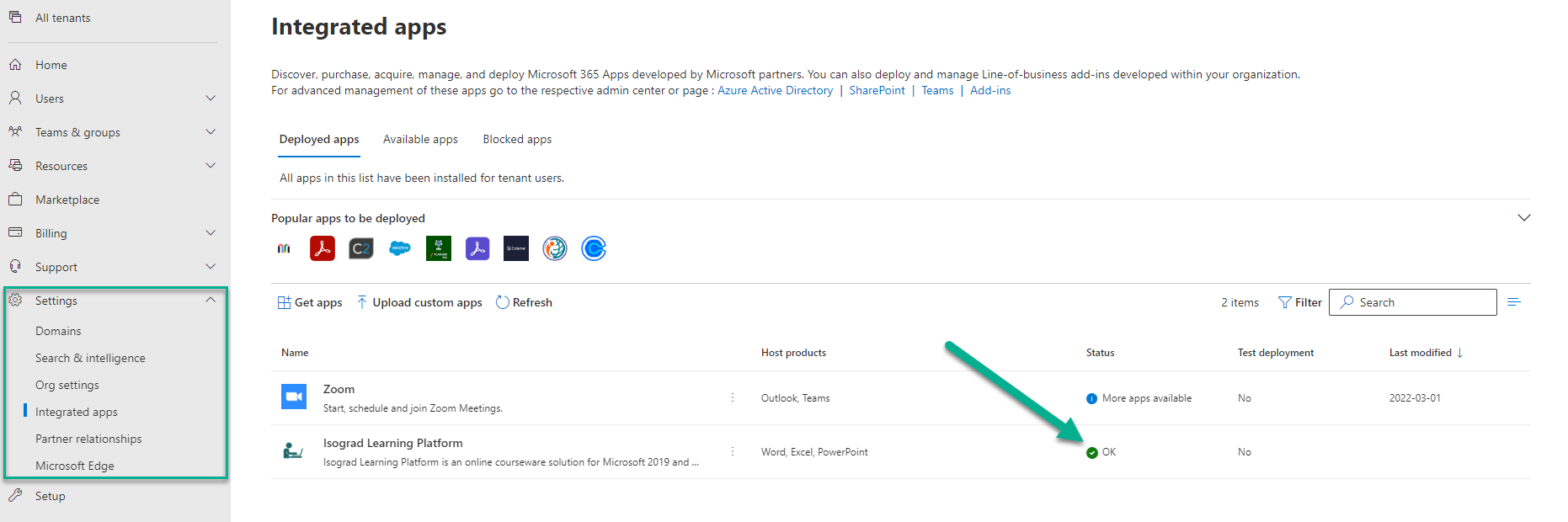This screenshot has width=1568, height=522.
Task: Click the Isograd Learning Platform app icon
Action: tap(294, 451)
